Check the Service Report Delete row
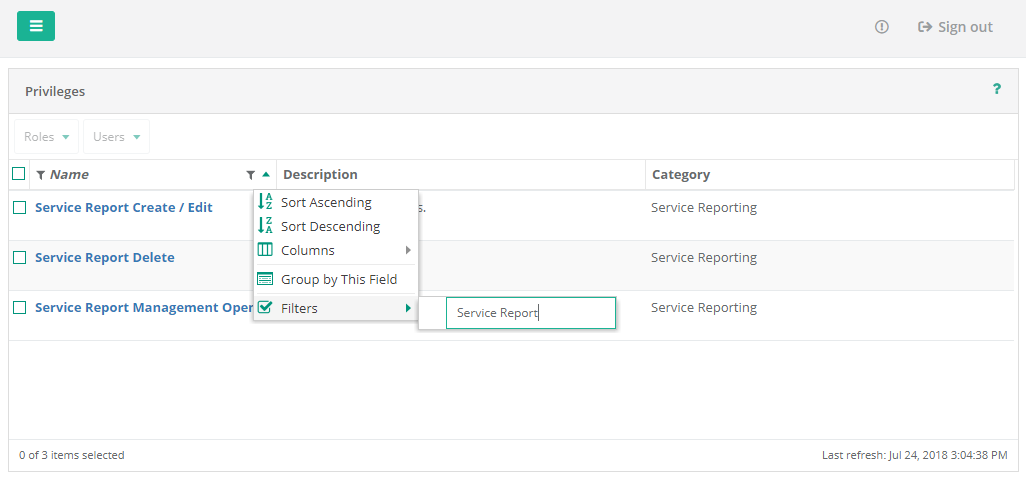 20,258
